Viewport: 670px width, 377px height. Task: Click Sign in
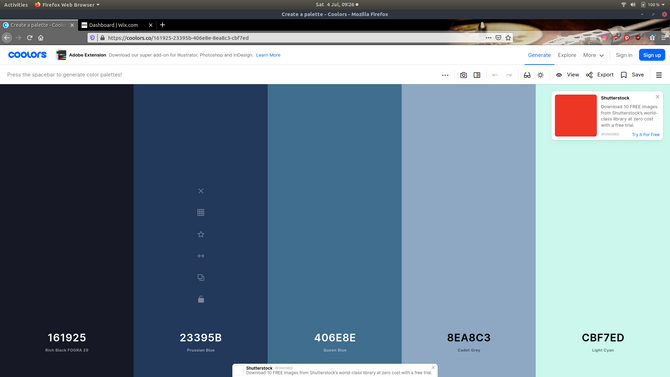[x=624, y=55]
